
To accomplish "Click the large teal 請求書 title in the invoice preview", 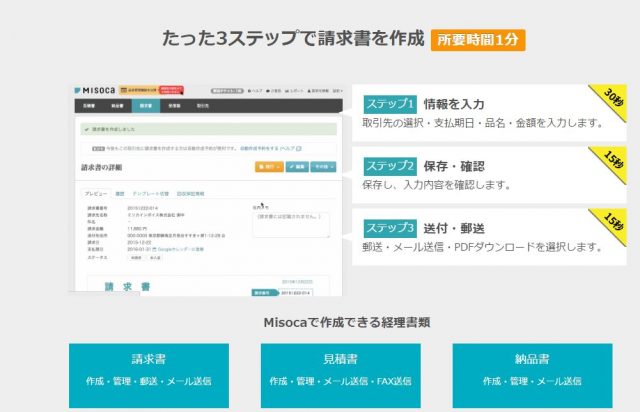I will click(127, 287).
